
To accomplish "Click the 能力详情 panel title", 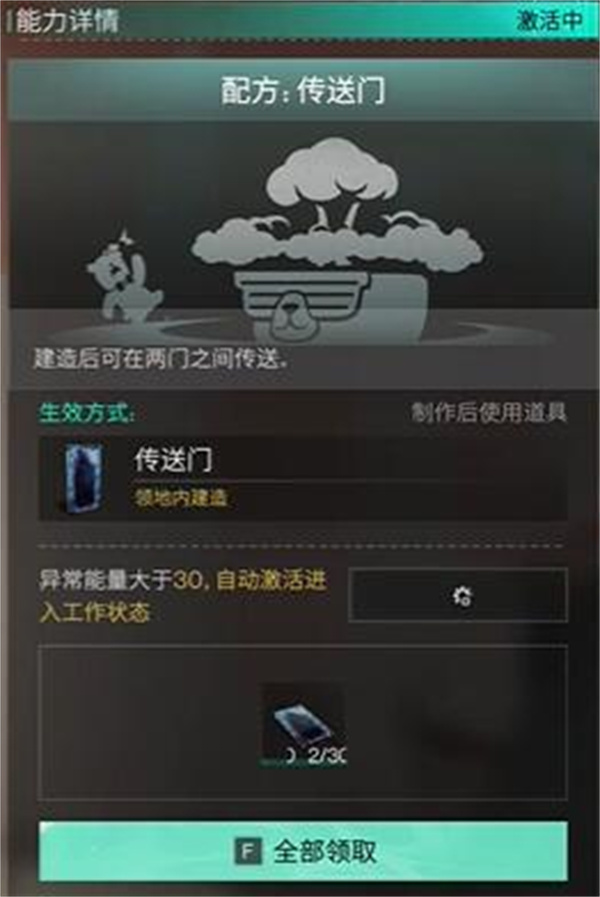I will (x=67, y=21).
